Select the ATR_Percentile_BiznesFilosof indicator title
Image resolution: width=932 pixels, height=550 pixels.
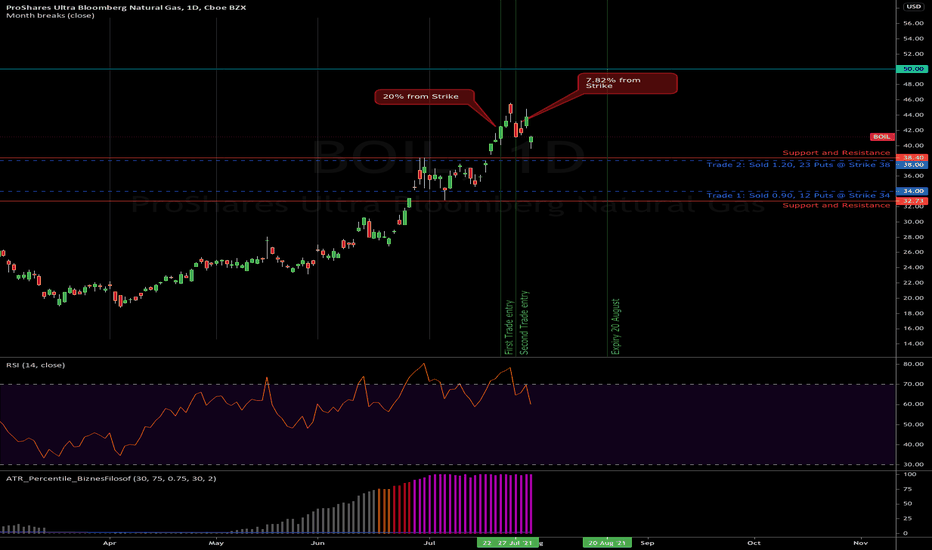[x=111, y=478]
